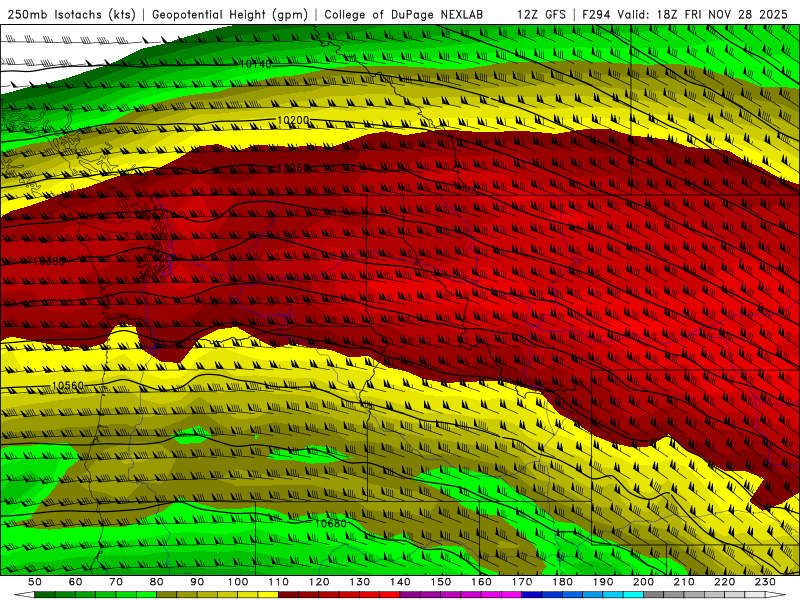Click the 180 value on the color scale
The width and height of the screenshot is (800, 600).
(x=562, y=582)
